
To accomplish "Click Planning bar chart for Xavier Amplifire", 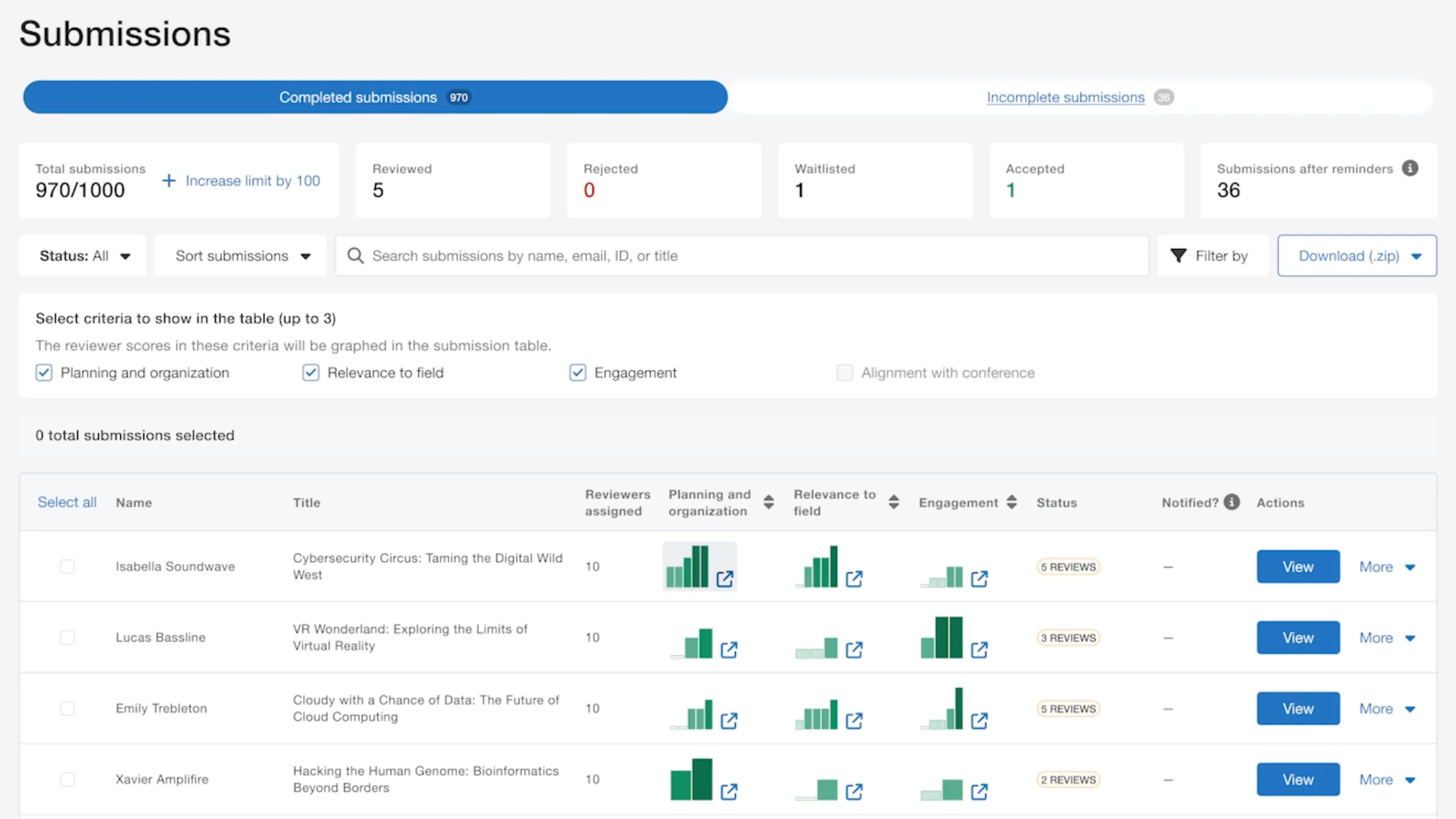I will pyautogui.click(x=691, y=779).
